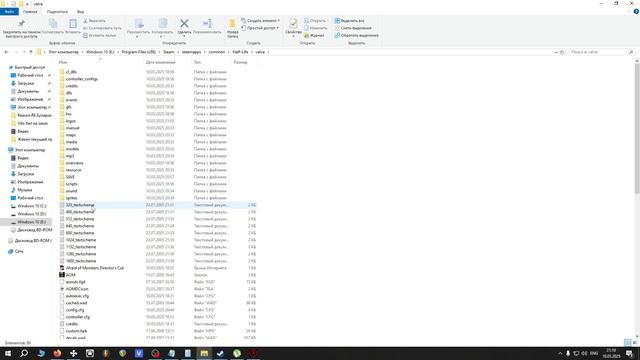Select Сеть in navigation pane
Image resolution: width=640 pixels, height=360 pixels.
19,251
